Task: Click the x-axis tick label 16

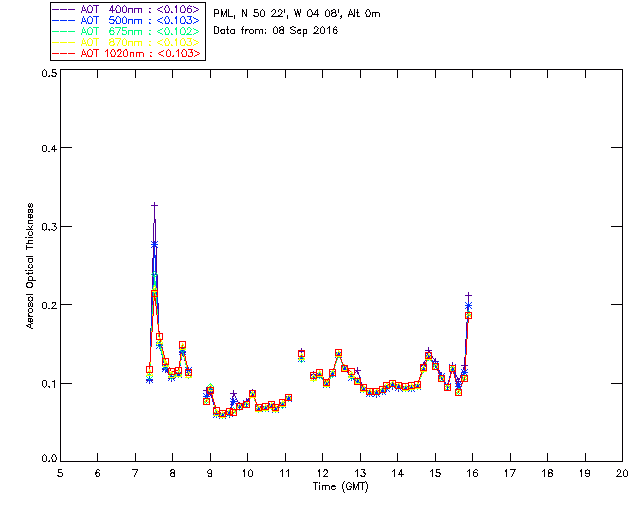Action: [x=473, y=473]
